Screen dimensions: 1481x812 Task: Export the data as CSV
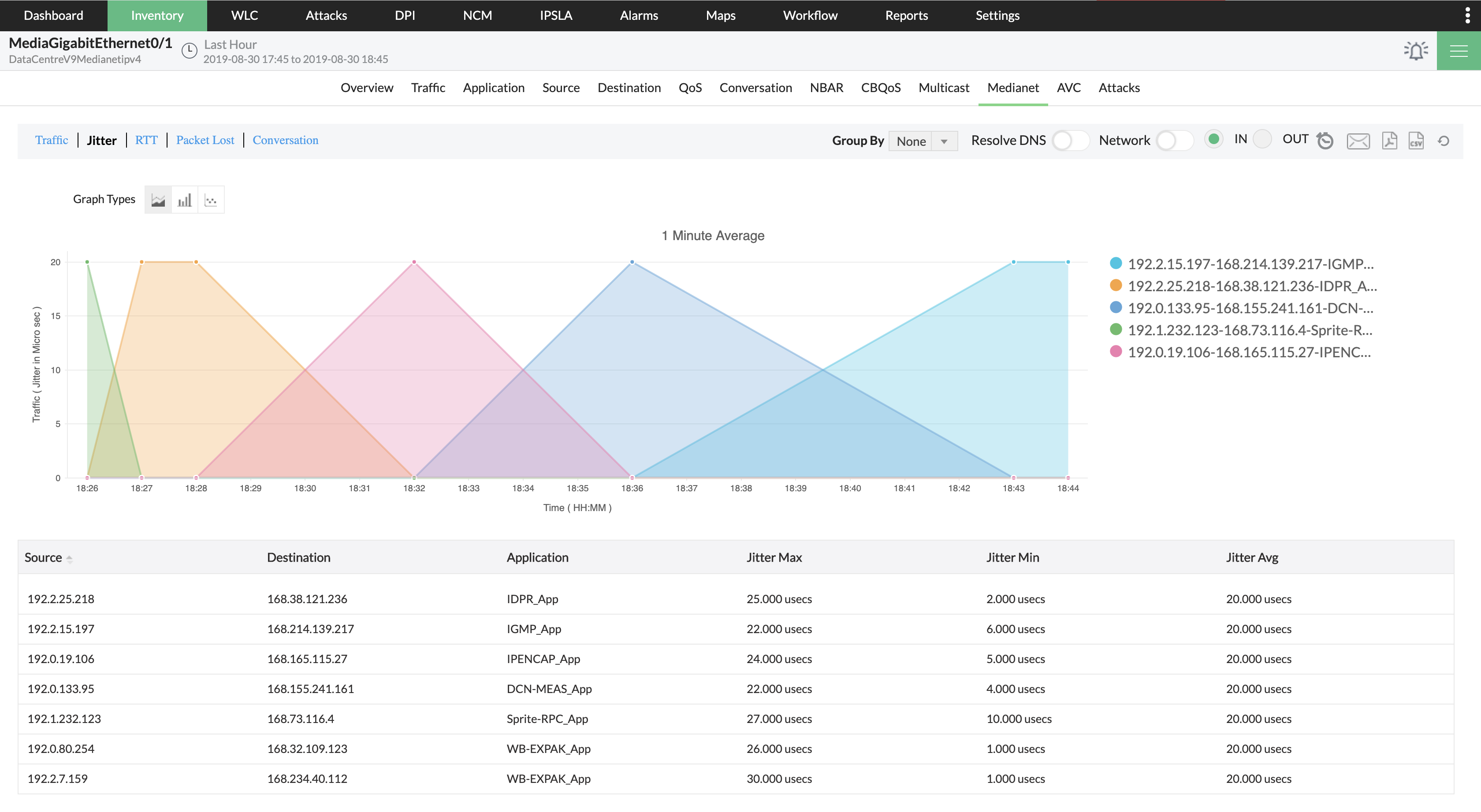(1416, 140)
